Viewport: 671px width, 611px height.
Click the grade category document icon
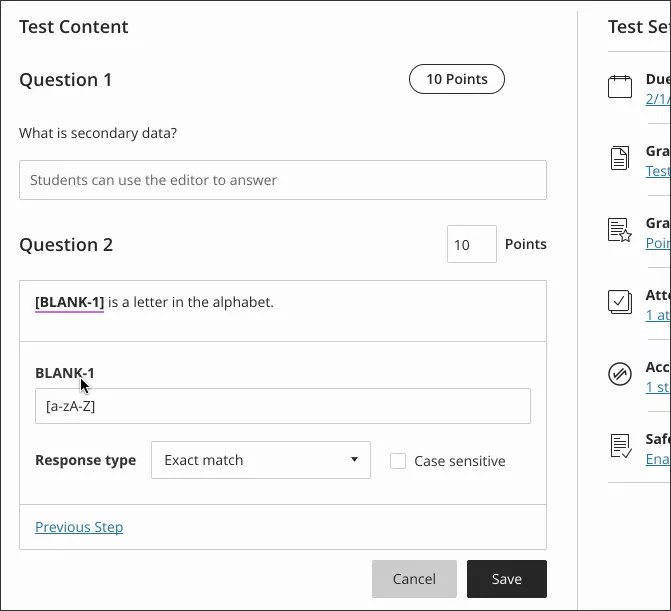click(620, 158)
